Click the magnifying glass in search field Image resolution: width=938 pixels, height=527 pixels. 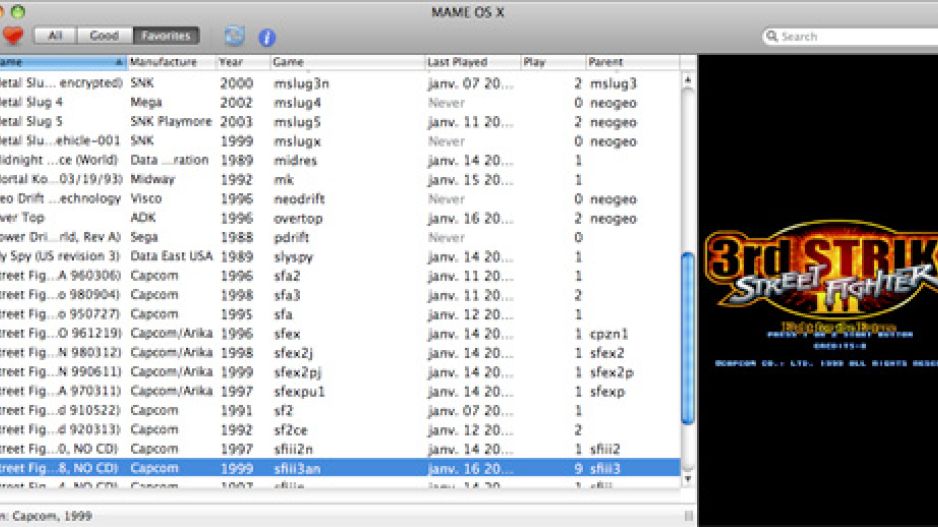pos(772,37)
